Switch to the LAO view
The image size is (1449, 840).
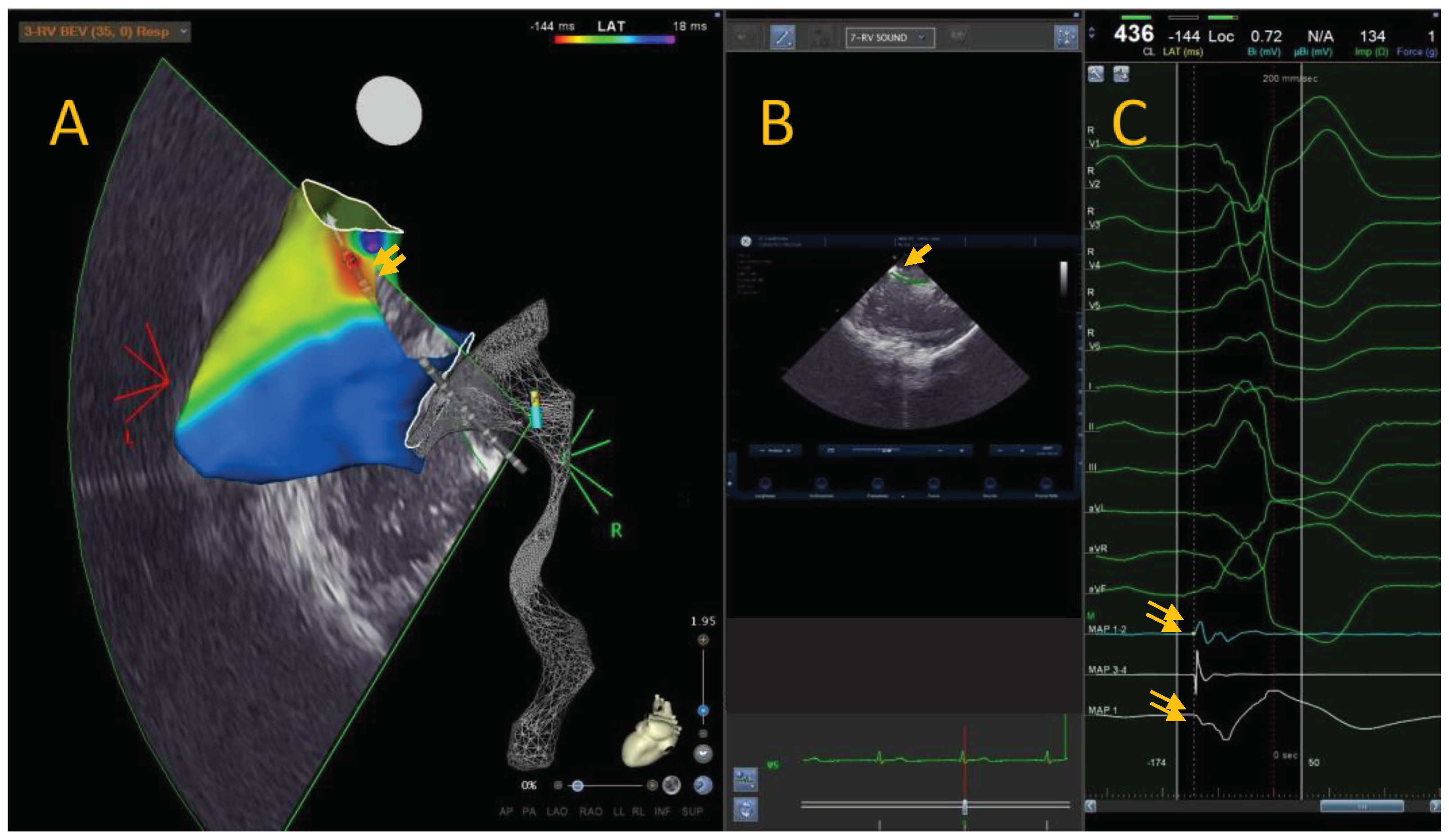[557, 811]
